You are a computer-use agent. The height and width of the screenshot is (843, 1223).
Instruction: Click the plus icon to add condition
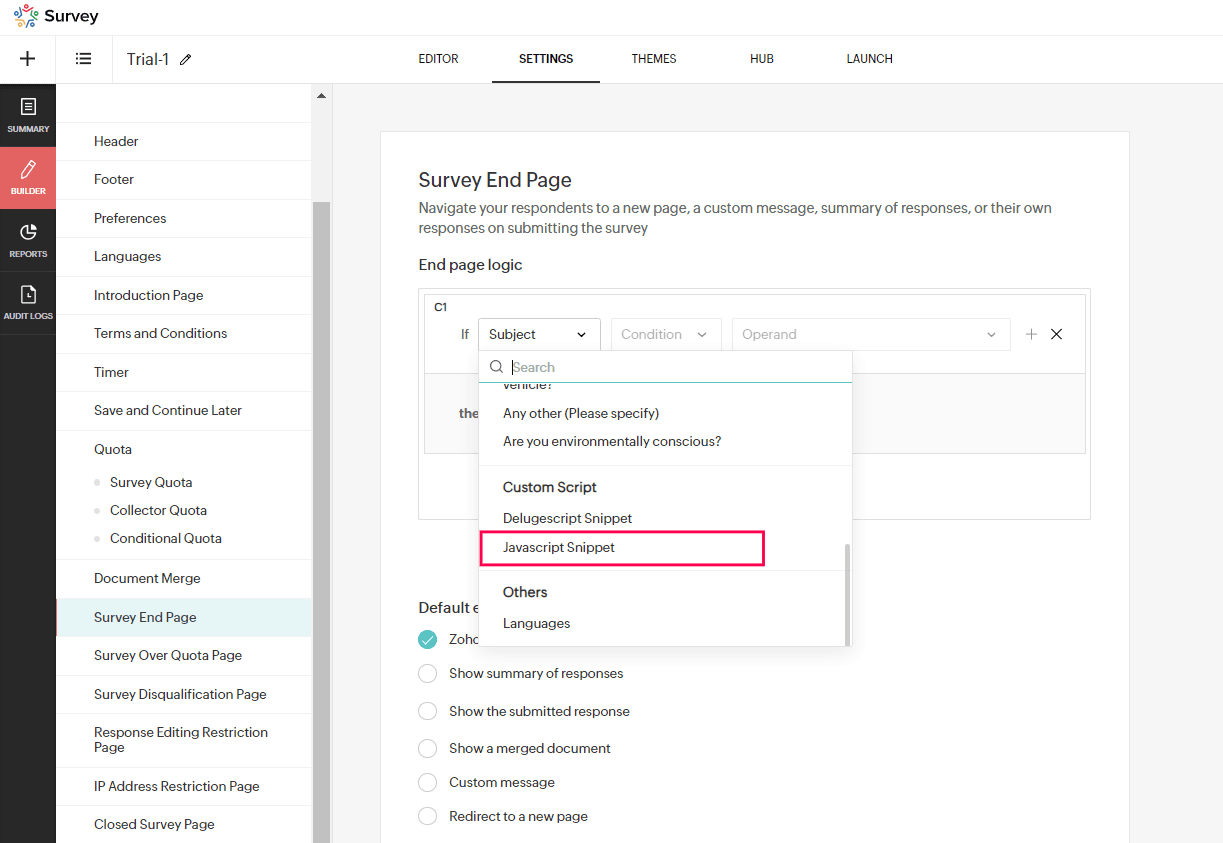coord(1031,334)
